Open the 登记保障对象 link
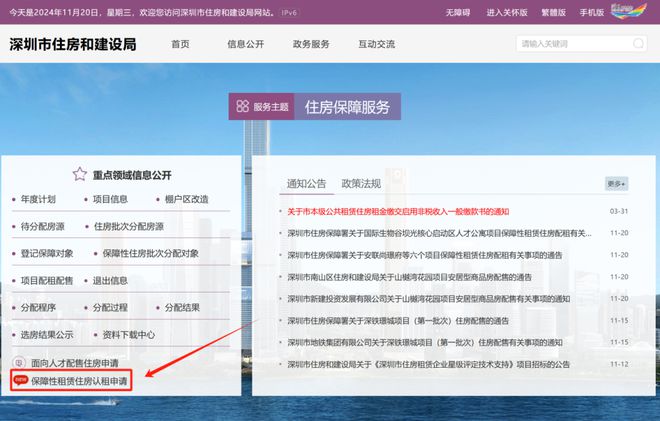Viewport: 660px width, 421px height. click(x=47, y=253)
